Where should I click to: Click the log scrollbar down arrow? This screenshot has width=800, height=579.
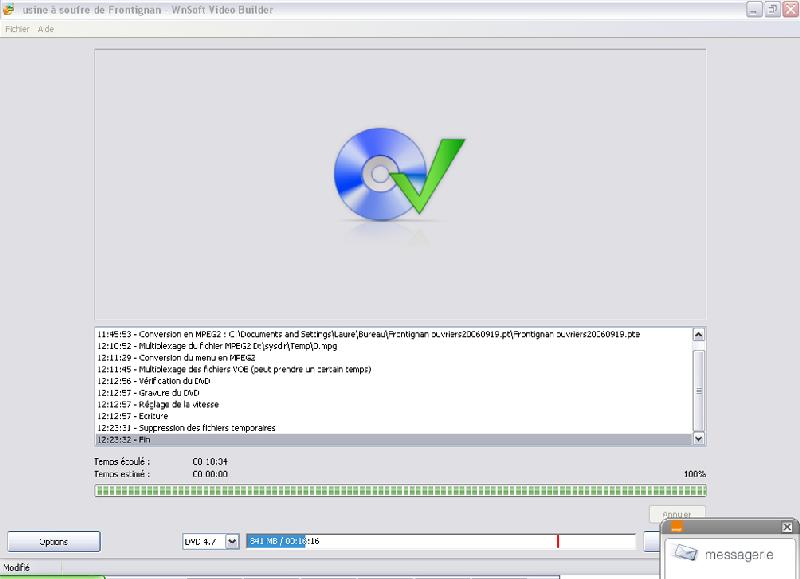tap(698, 438)
